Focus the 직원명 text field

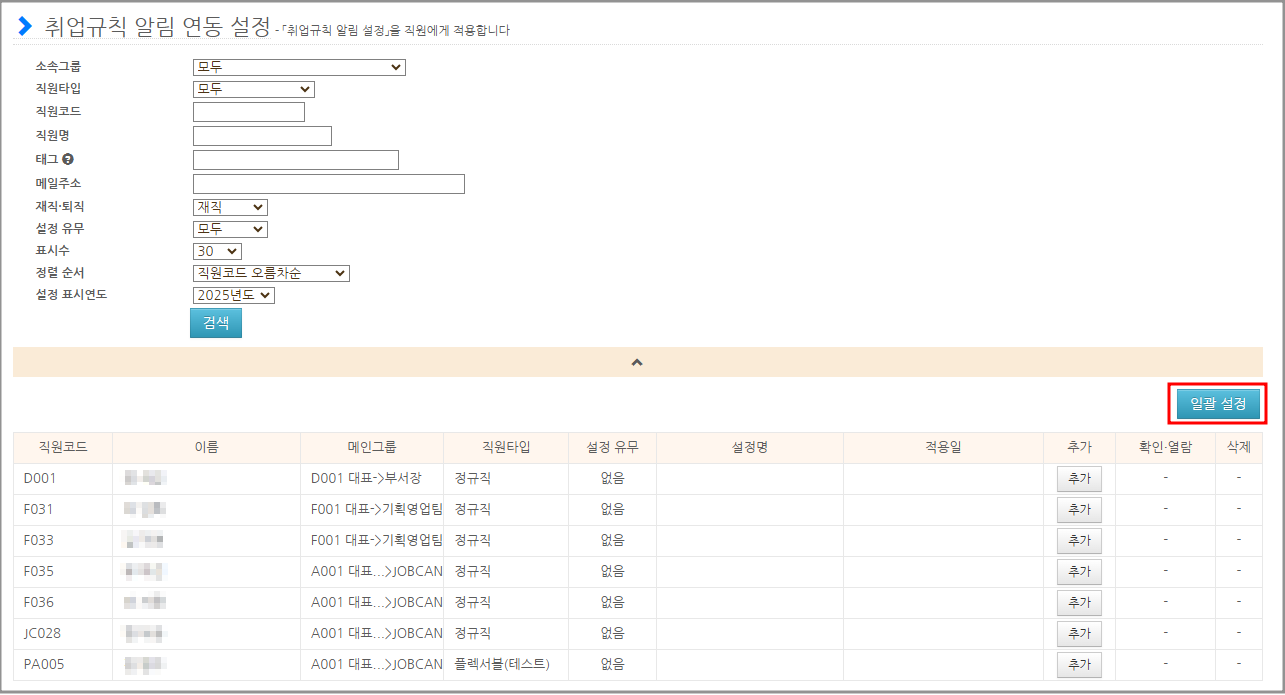click(x=262, y=136)
